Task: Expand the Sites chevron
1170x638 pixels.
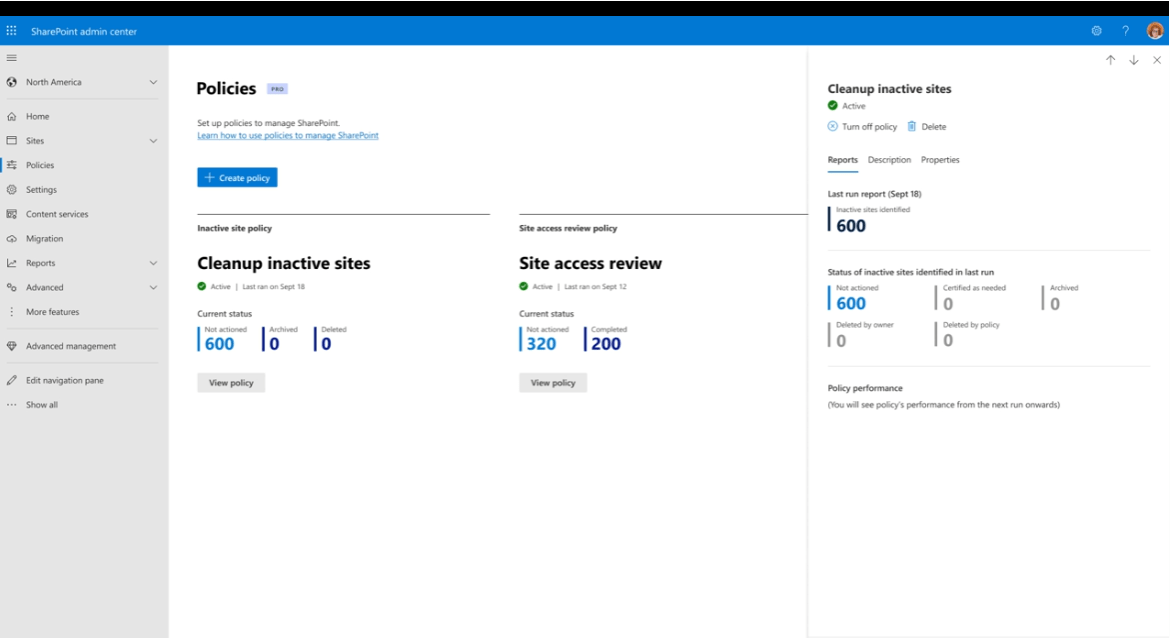Action: [x=153, y=140]
